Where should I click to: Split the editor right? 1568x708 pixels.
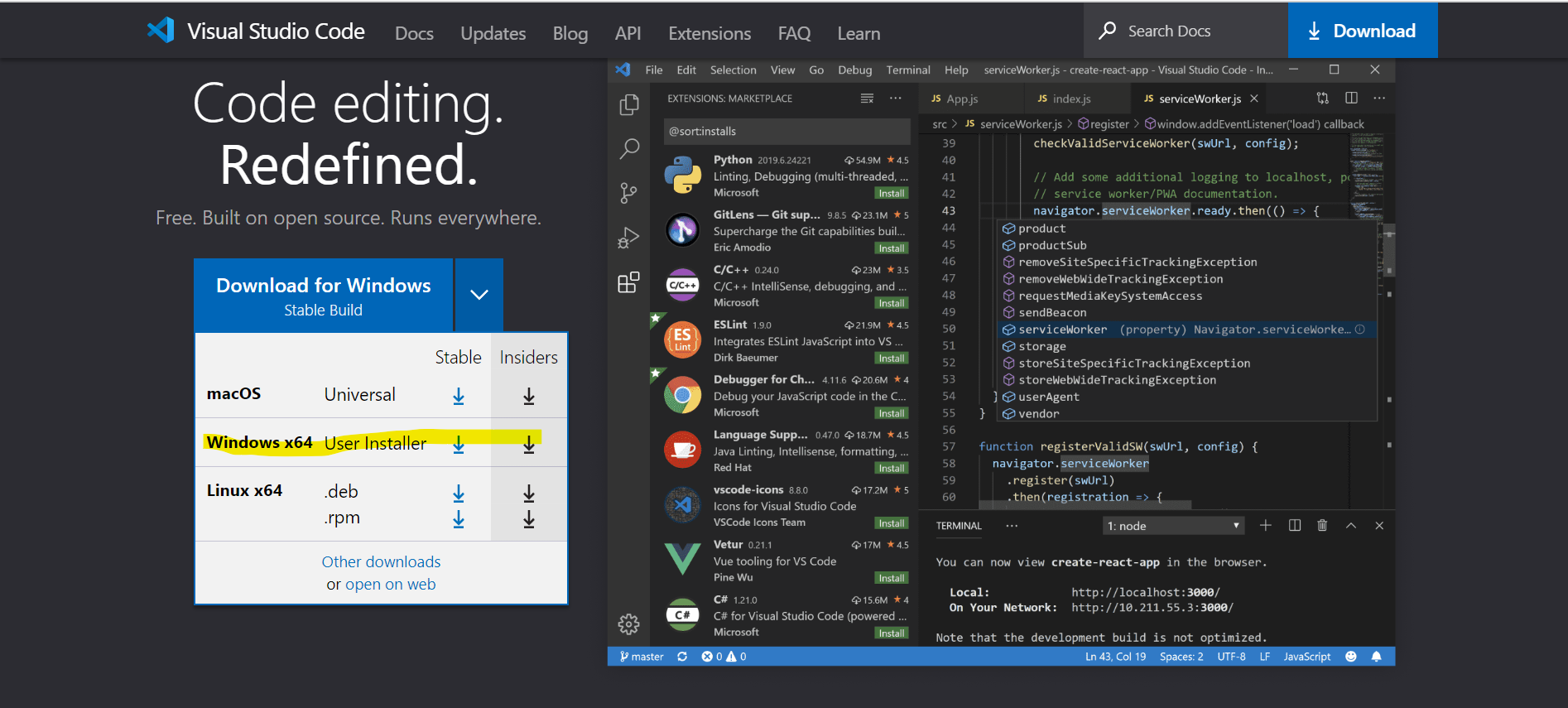[1351, 98]
